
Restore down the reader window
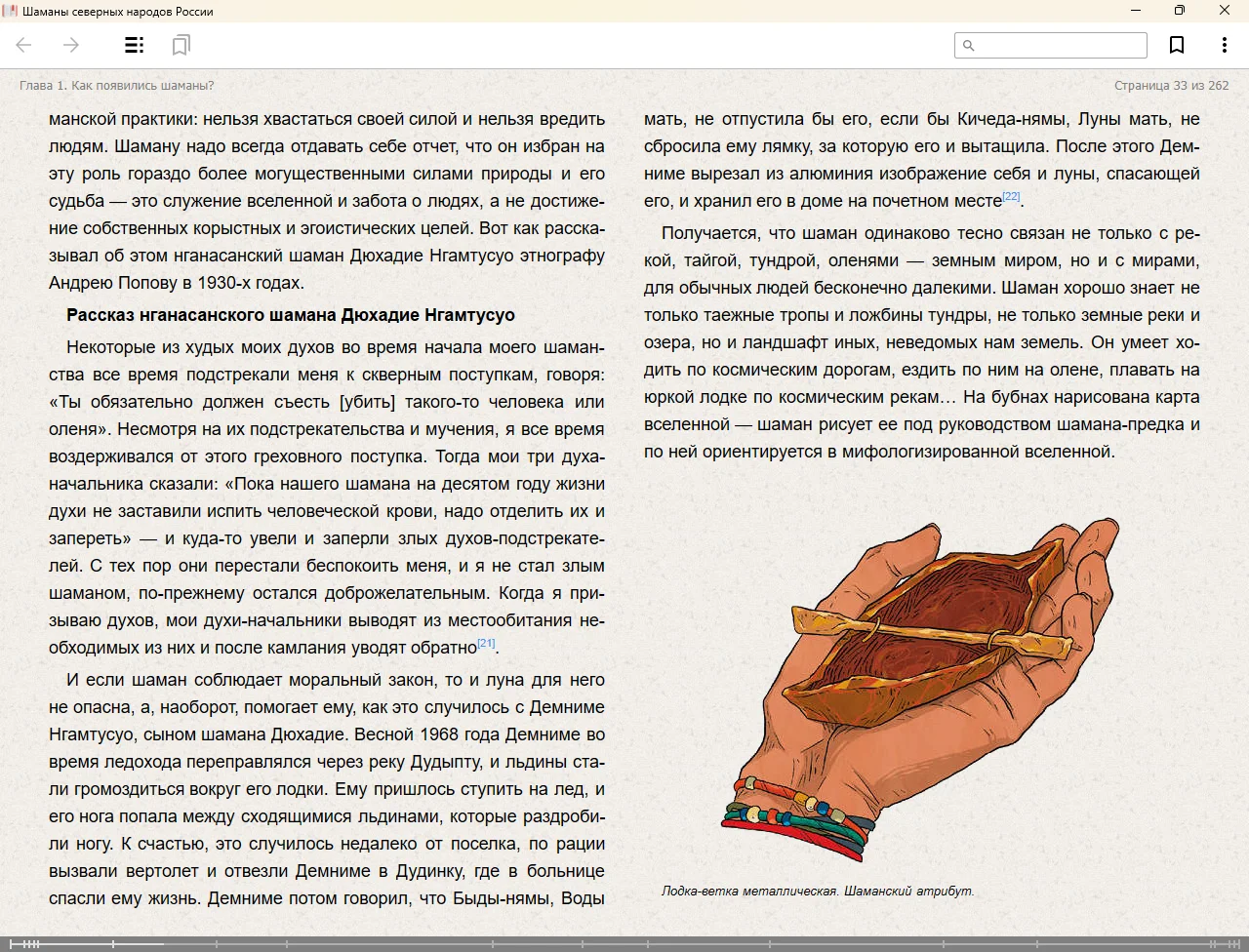[1180, 11]
